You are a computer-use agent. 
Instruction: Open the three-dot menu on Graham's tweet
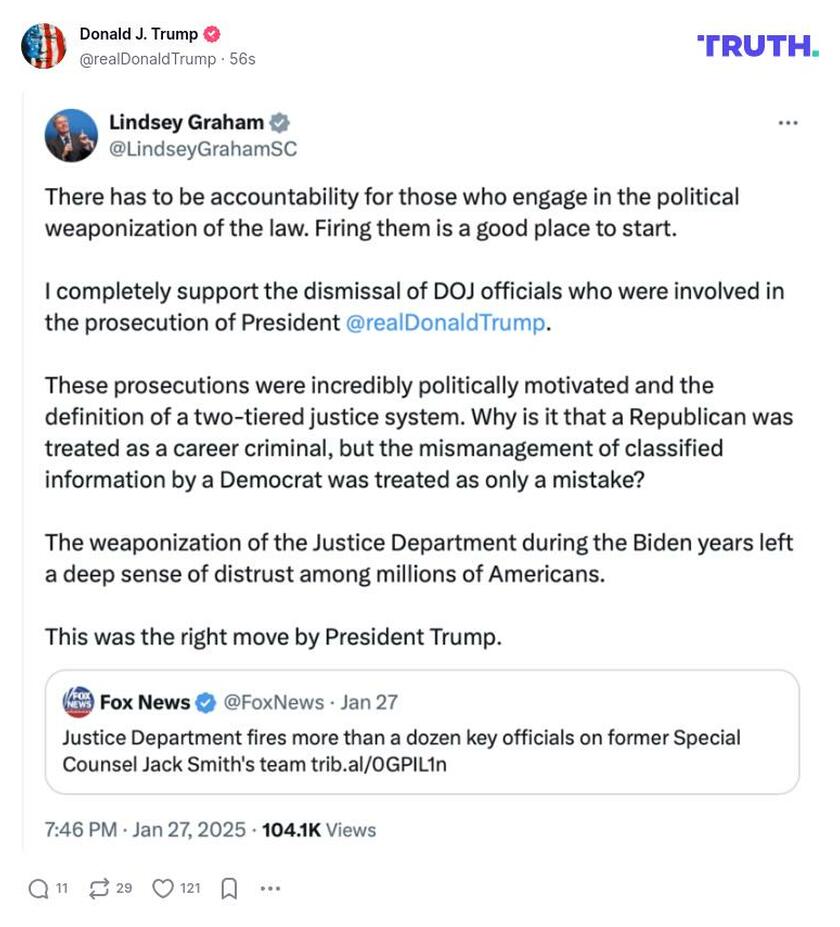click(788, 123)
